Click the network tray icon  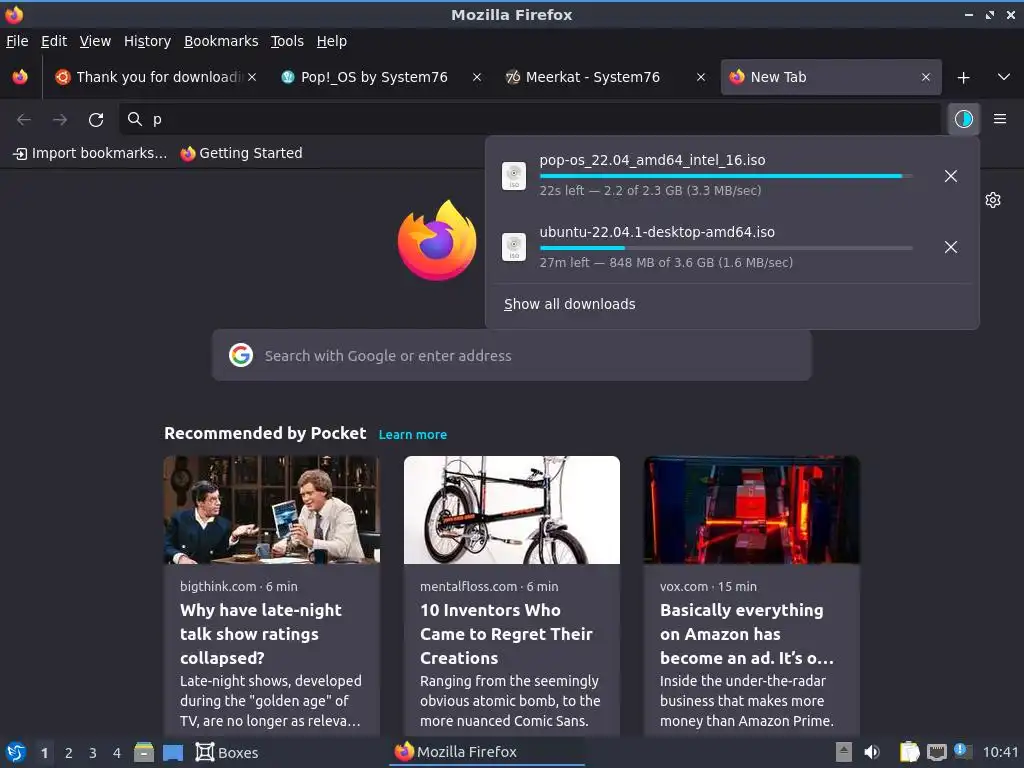coord(936,752)
